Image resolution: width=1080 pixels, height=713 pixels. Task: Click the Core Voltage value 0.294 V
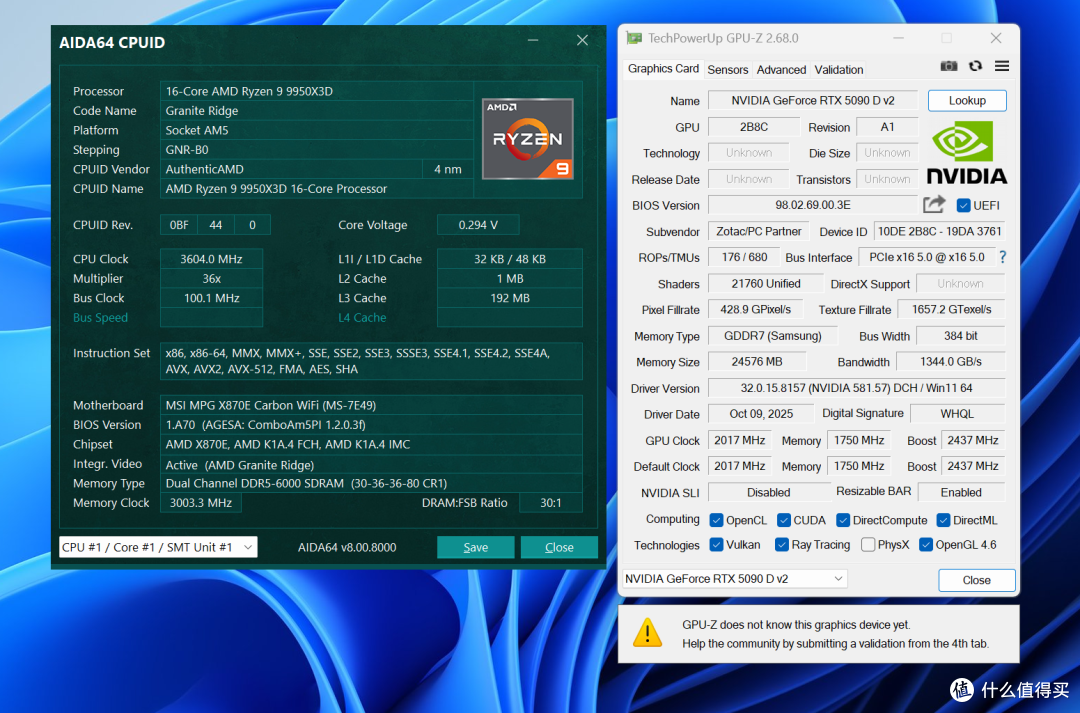tap(478, 225)
